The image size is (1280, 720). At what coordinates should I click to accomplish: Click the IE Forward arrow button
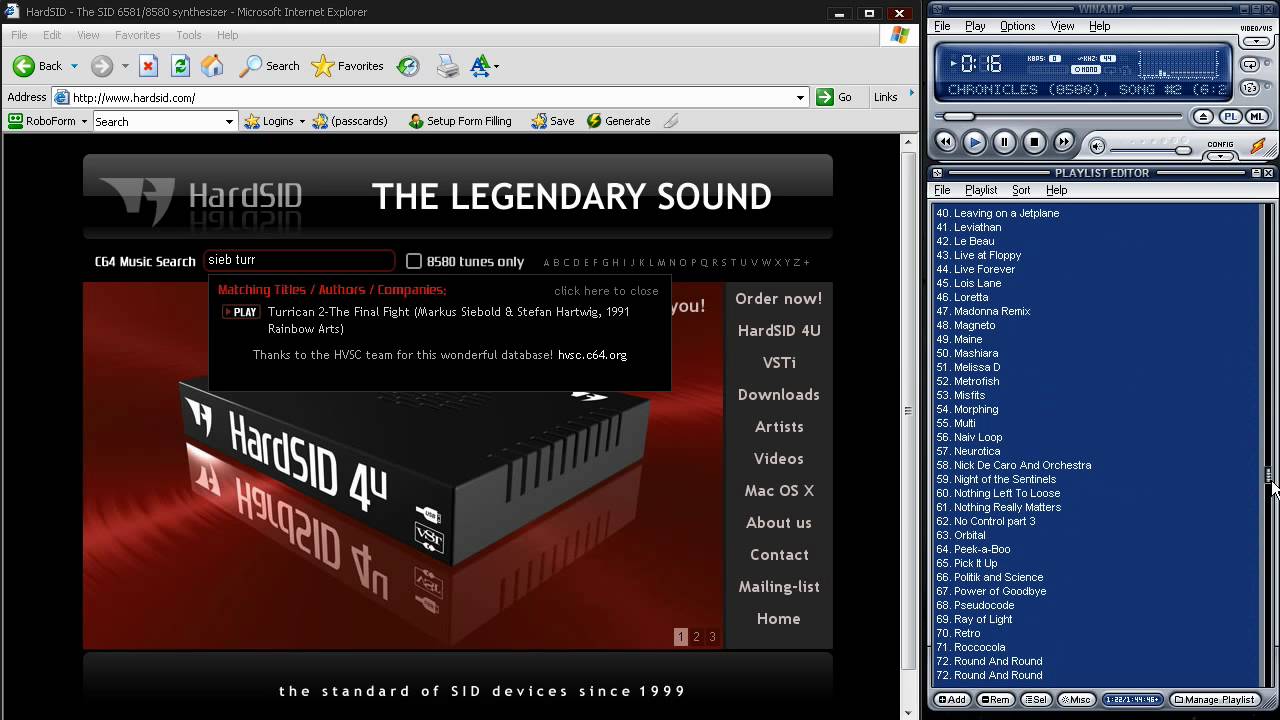point(102,66)
